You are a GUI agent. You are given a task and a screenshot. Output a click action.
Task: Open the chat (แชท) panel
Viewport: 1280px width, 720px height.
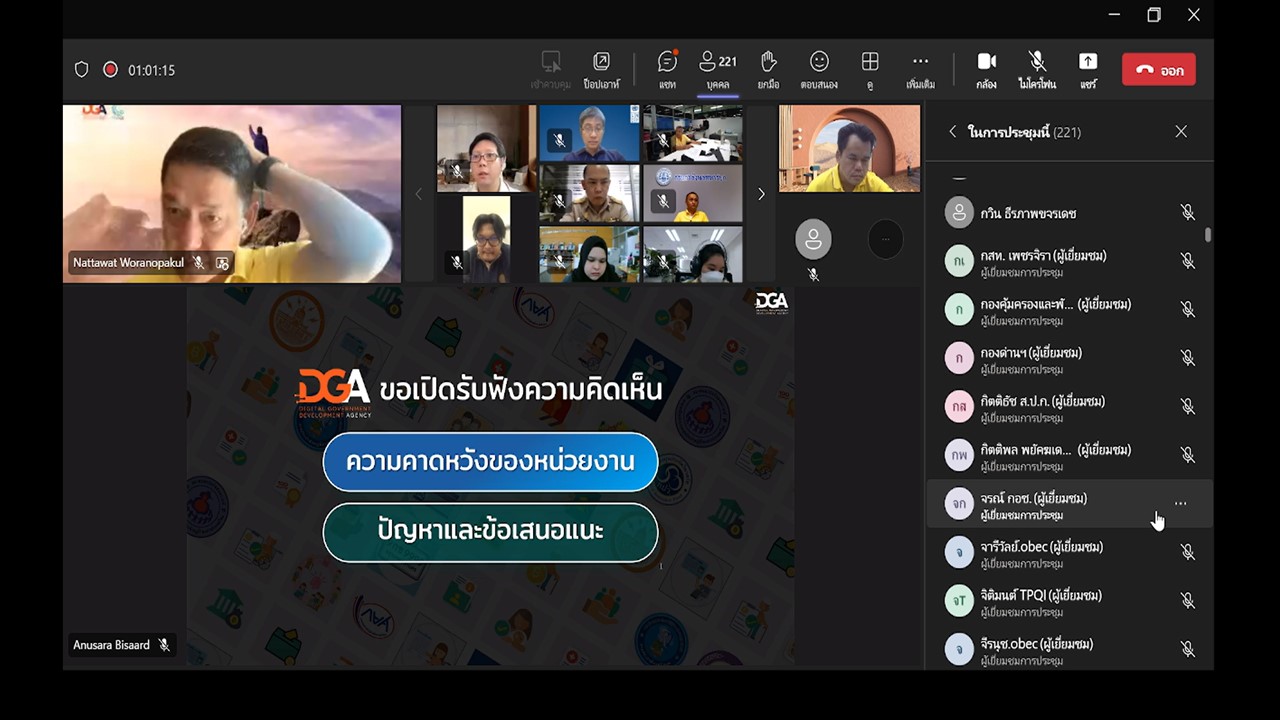[x=667, y=69]
